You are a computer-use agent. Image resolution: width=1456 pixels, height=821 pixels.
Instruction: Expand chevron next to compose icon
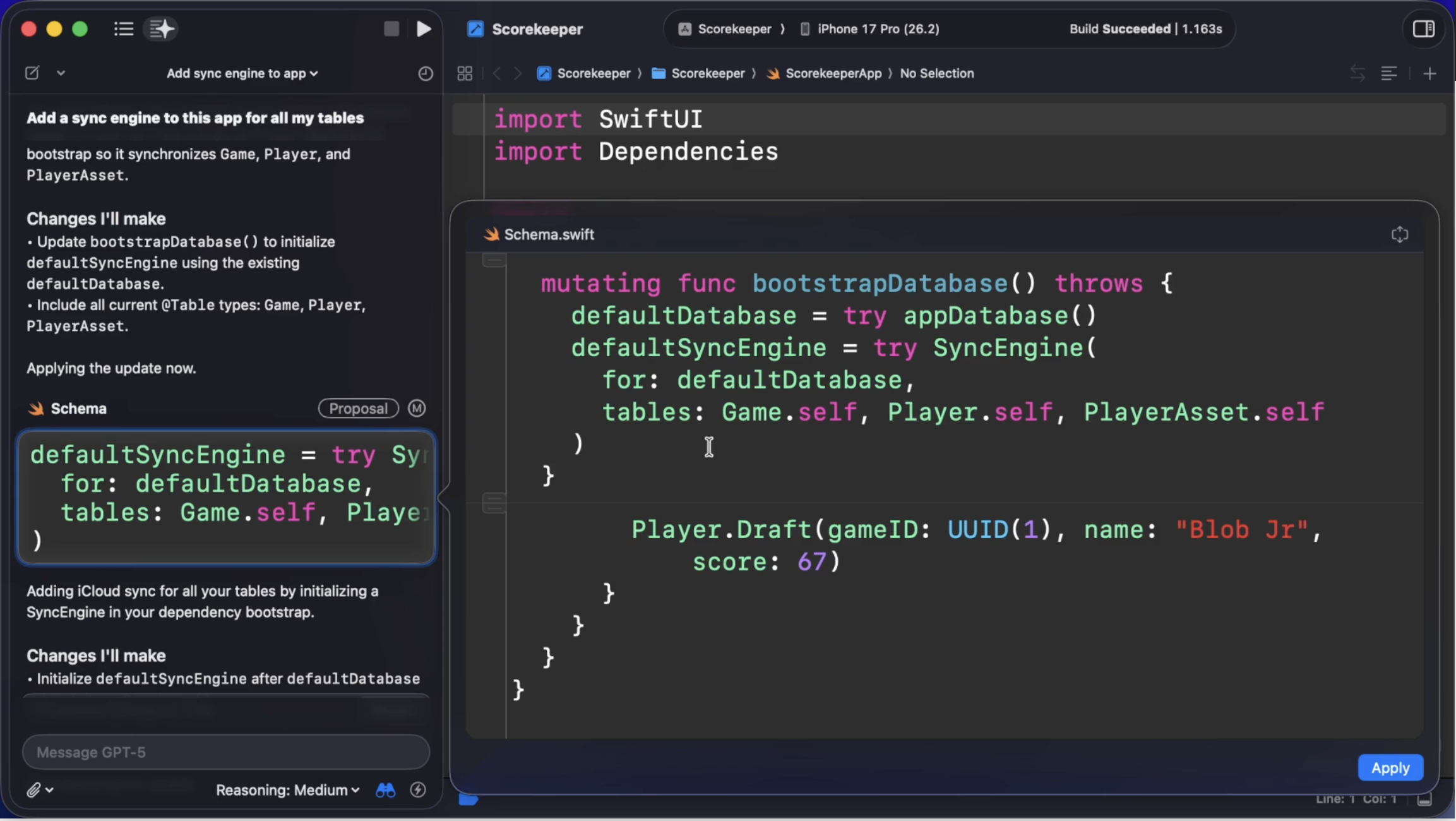(x=61, y=73)
